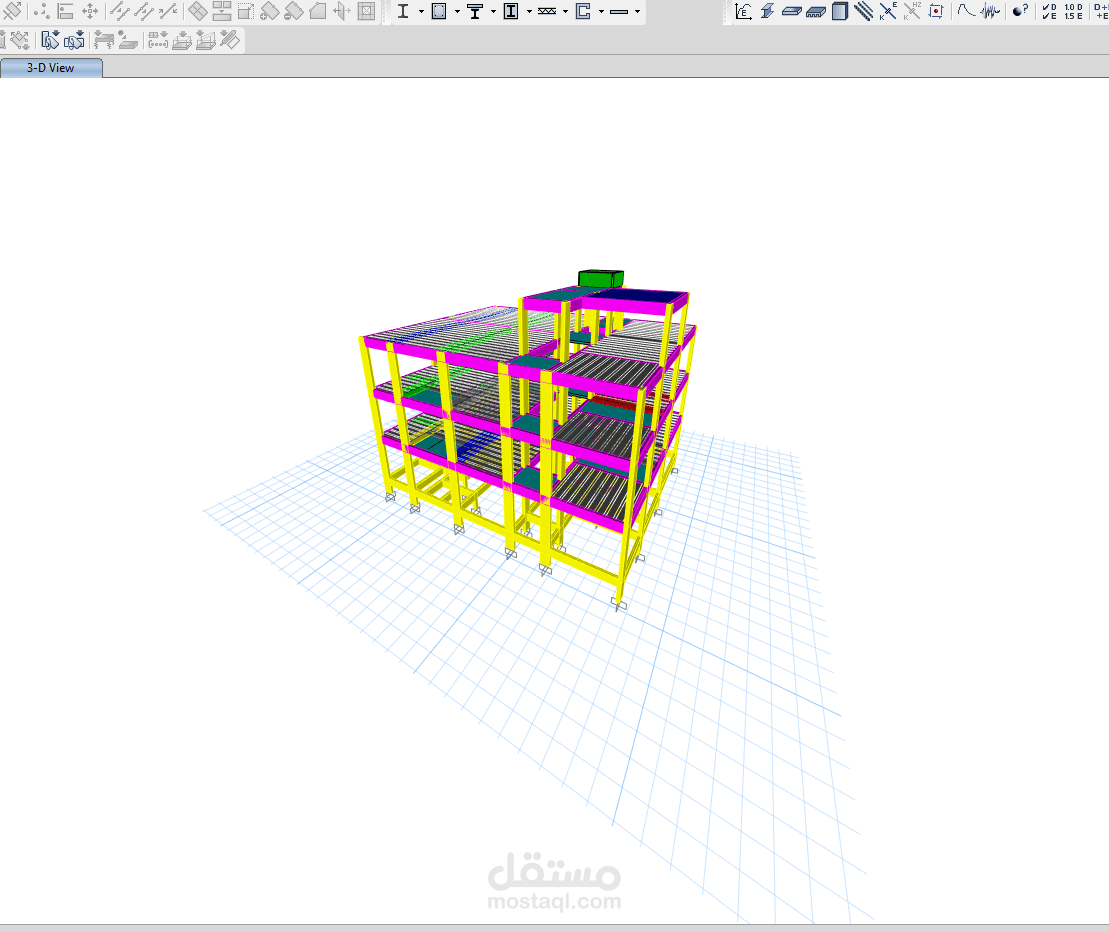This screenshot has height=932, width=1109.
Task: Click the shear wall C-shape design icon
Action: 583,11
